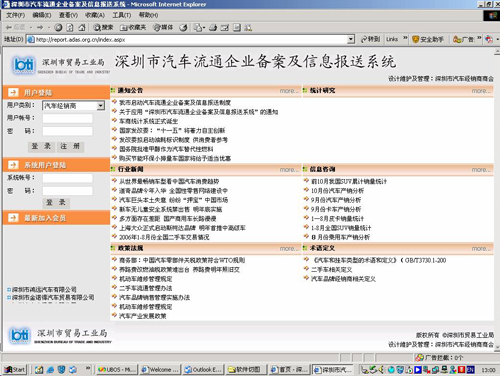The height and width of the screenshot is (376, 500).
Task: Click the 转到 (Go) button
Action: (x=370, y=39)
